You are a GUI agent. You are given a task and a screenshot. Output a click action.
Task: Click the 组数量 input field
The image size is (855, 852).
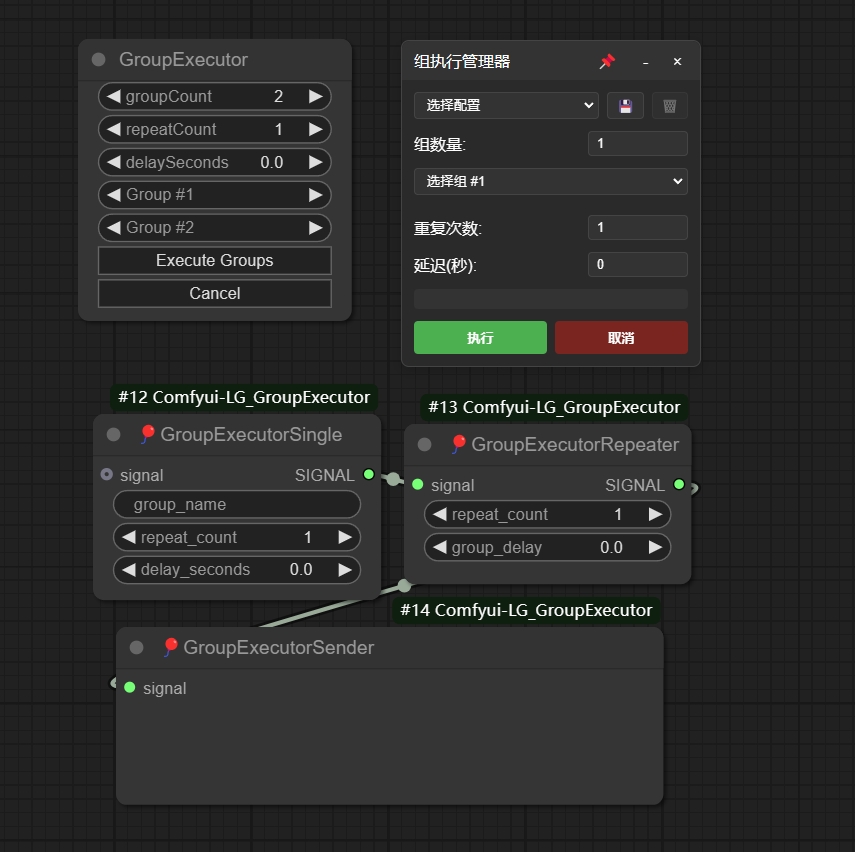[637, 143]
